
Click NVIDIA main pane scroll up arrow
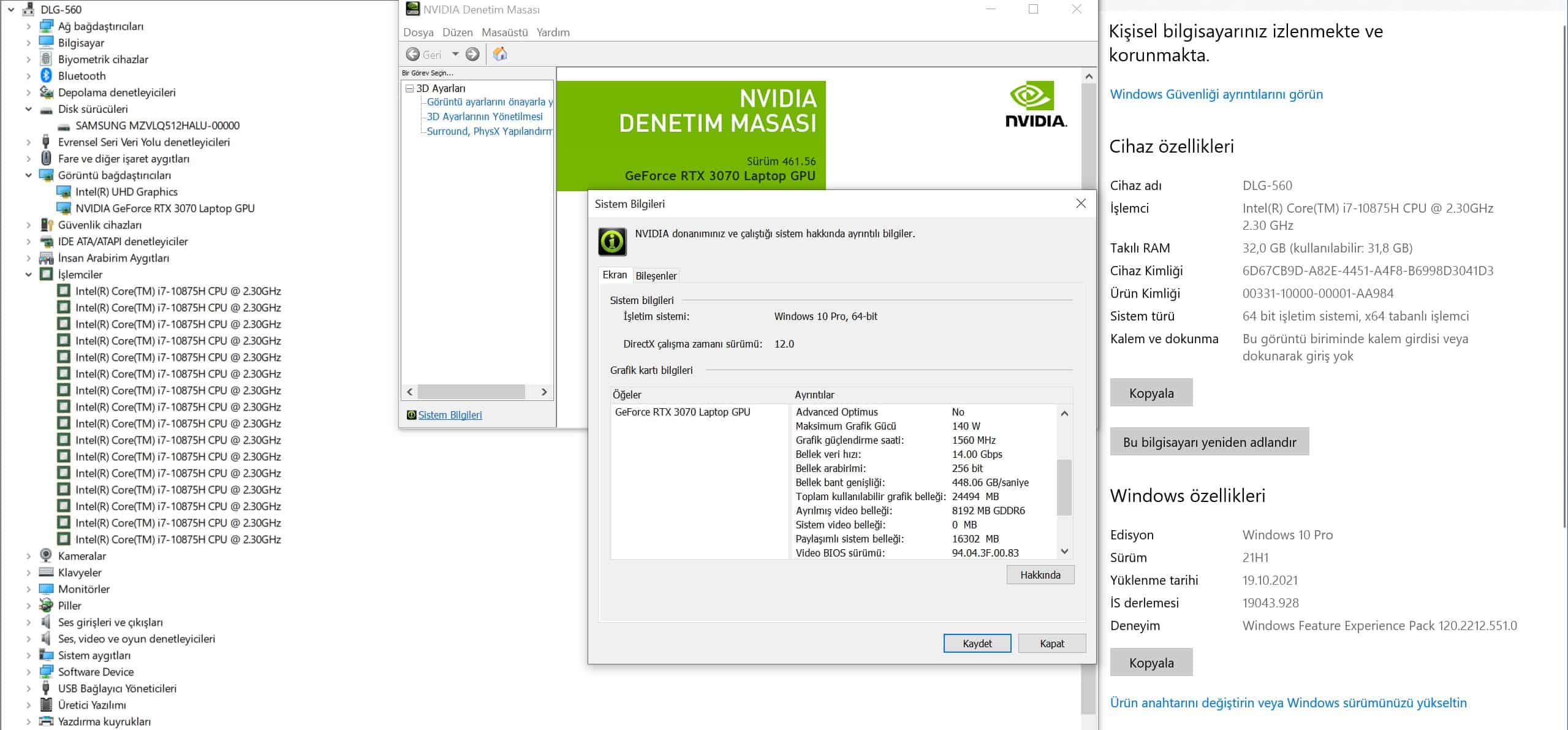[1088, 77]
